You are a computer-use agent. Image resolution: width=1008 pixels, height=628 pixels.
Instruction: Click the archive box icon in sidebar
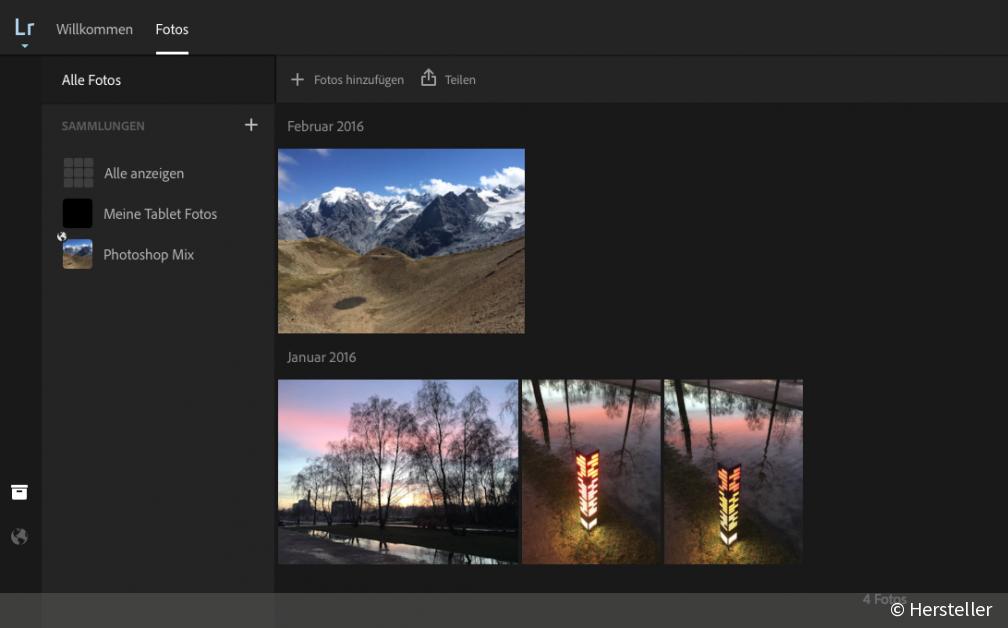tap(20, 492)
